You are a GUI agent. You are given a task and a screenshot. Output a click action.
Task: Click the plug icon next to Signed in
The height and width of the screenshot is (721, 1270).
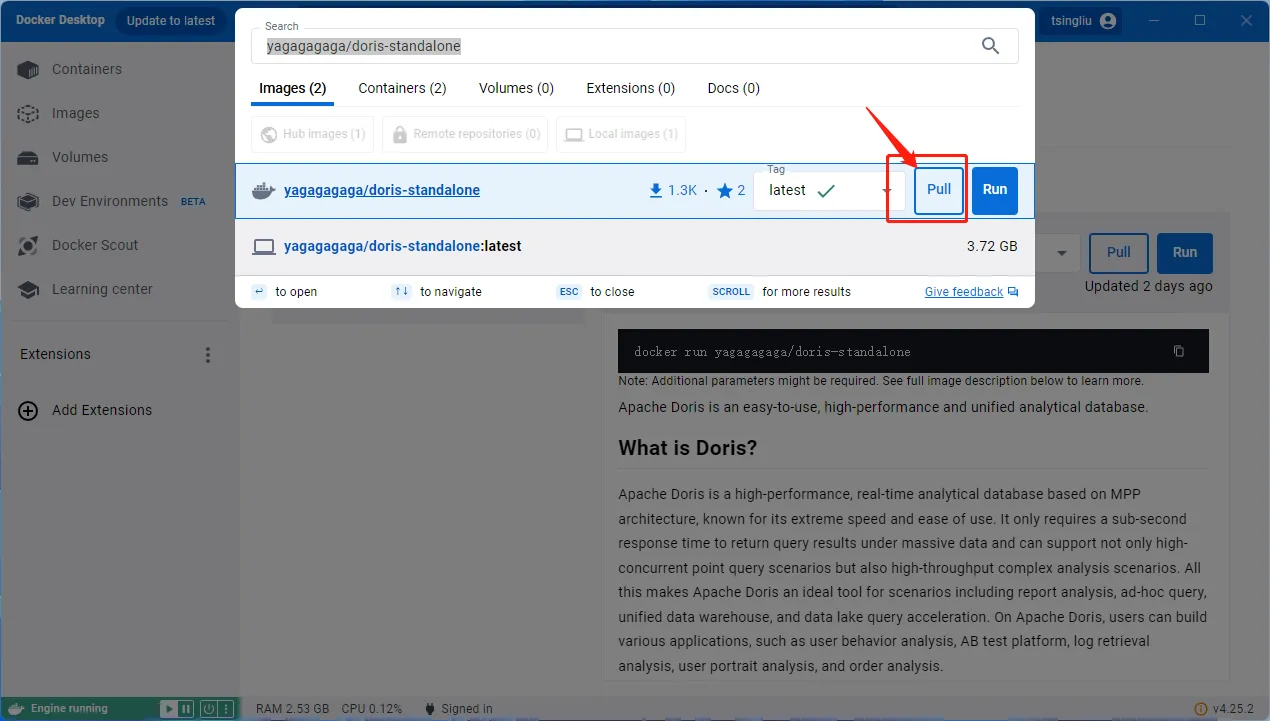(x=430, y=709)
